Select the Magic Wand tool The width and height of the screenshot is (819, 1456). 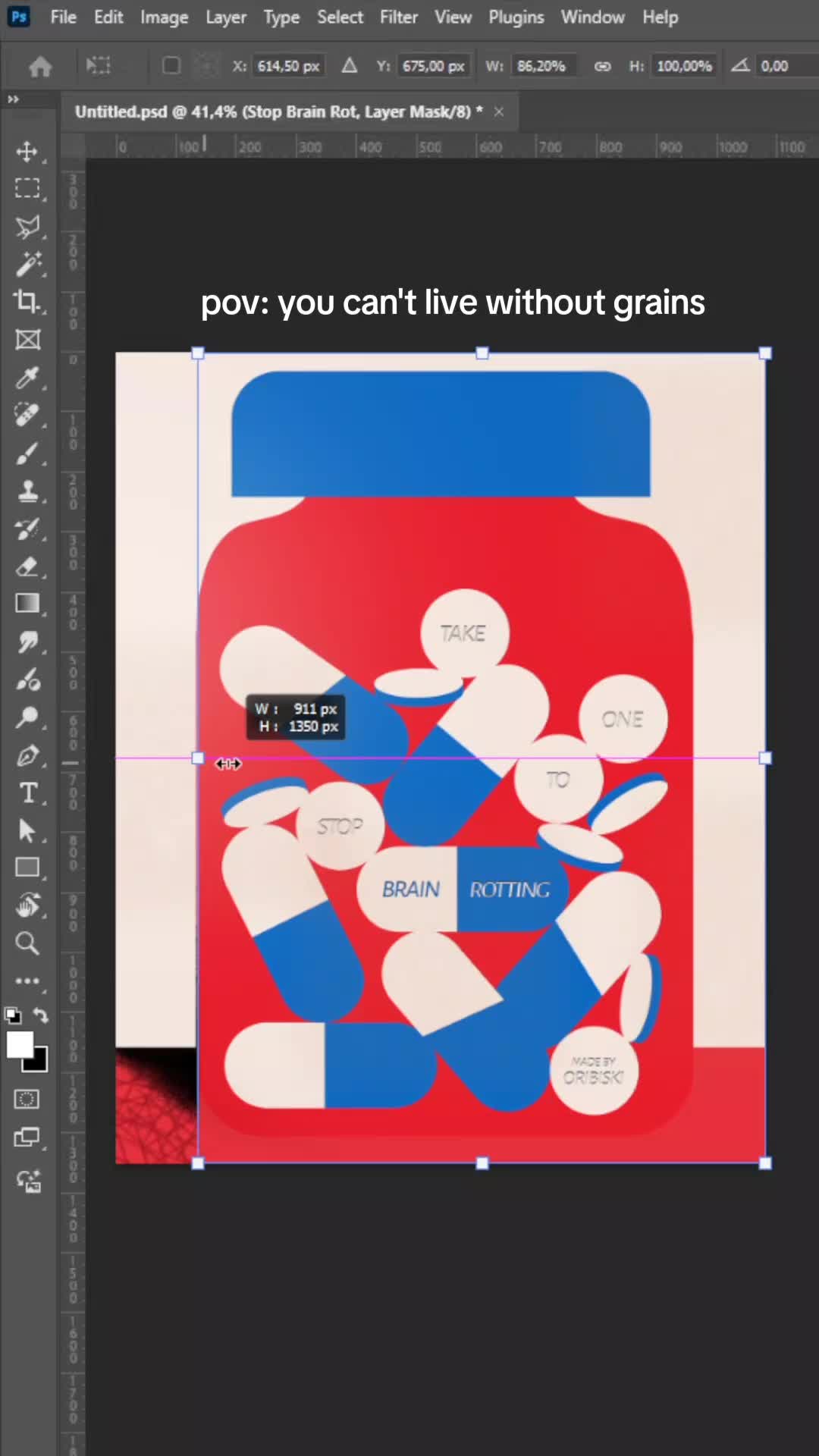click(27, 264)
